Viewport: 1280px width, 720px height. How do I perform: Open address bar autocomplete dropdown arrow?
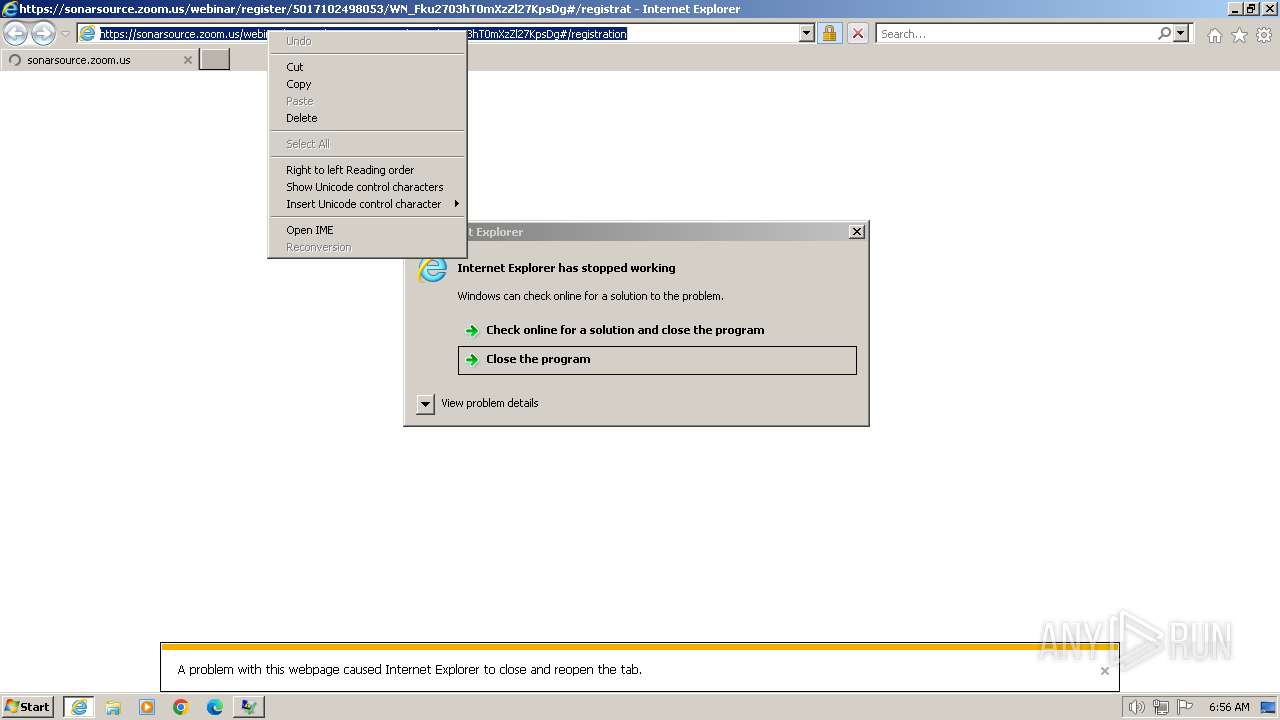point(807,33)
